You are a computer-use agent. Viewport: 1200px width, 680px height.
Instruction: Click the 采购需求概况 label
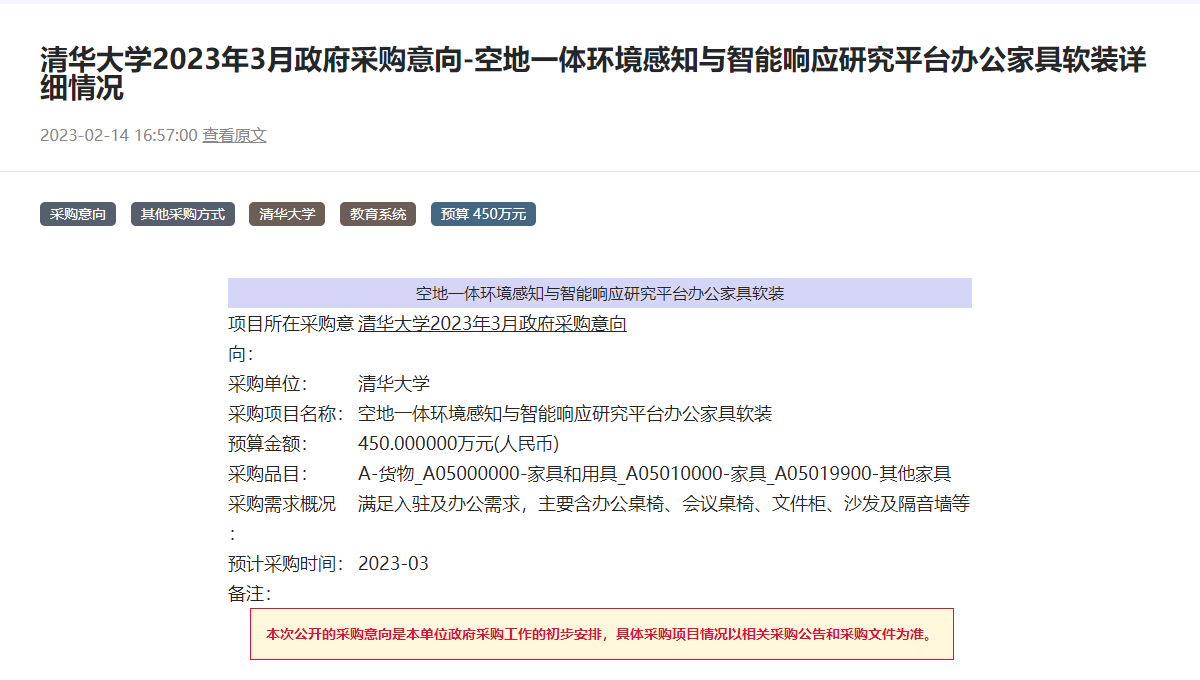click(282, 518)
